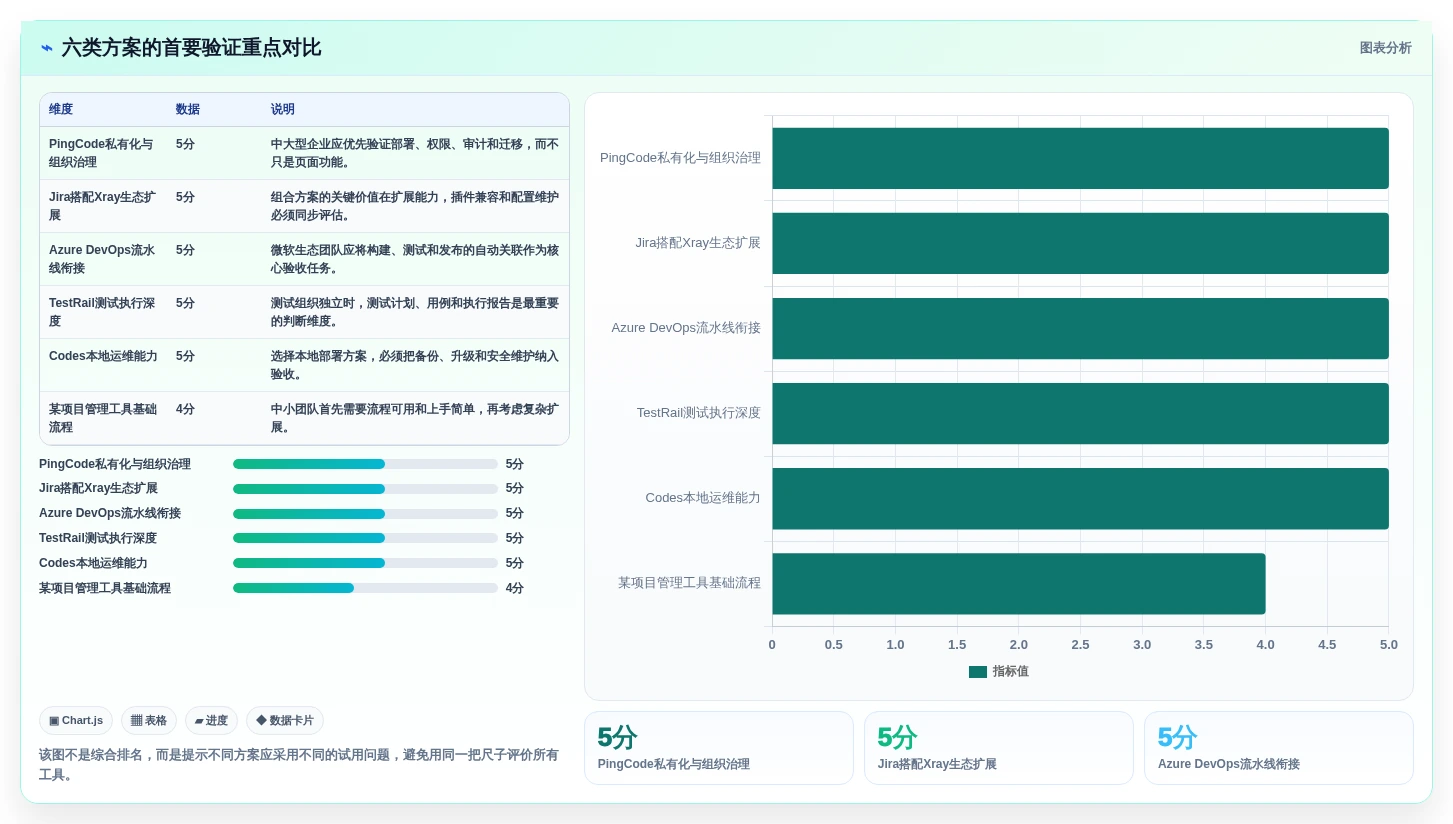Image resolution: width=1453 pixels, height=824 pixels.
Task: Click the Jira搭配Xray progress bar
Action: pyautogui.click(x=365, y=489)
